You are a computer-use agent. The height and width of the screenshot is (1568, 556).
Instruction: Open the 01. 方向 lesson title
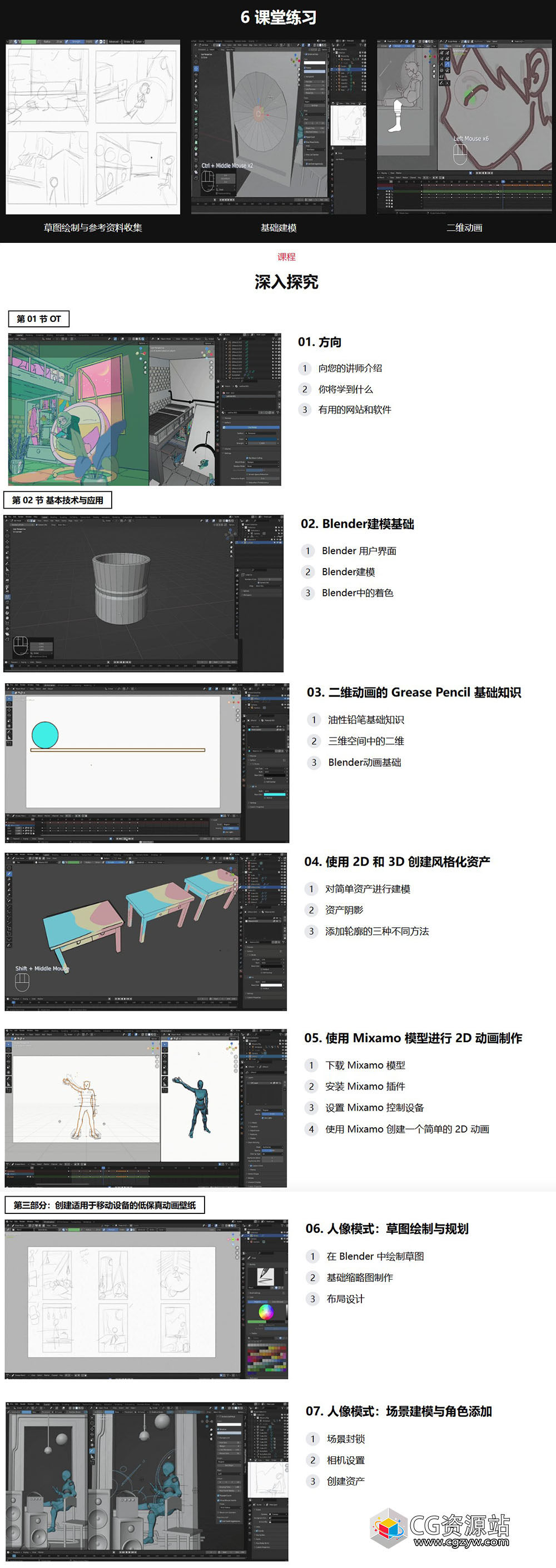pyautogui.click(x=320, y=342)
